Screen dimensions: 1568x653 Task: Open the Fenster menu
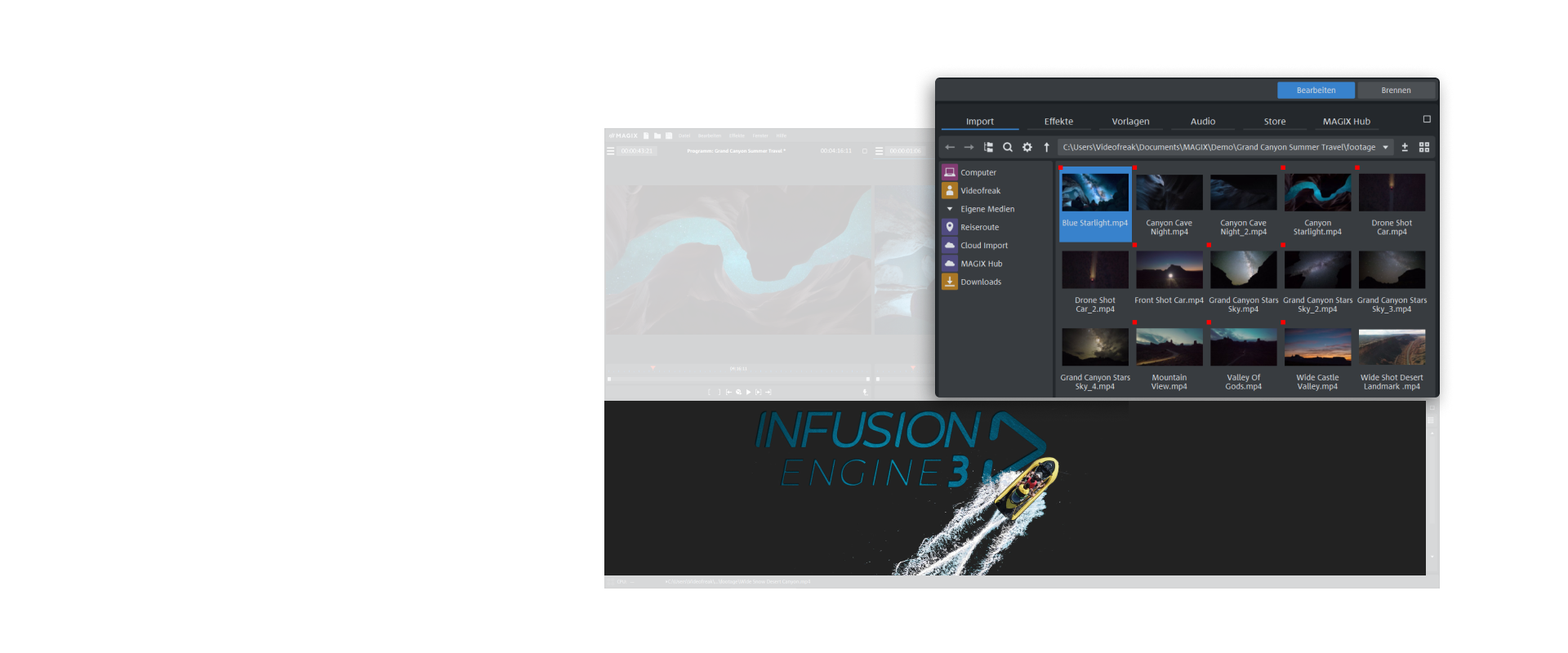pos(760,135)
